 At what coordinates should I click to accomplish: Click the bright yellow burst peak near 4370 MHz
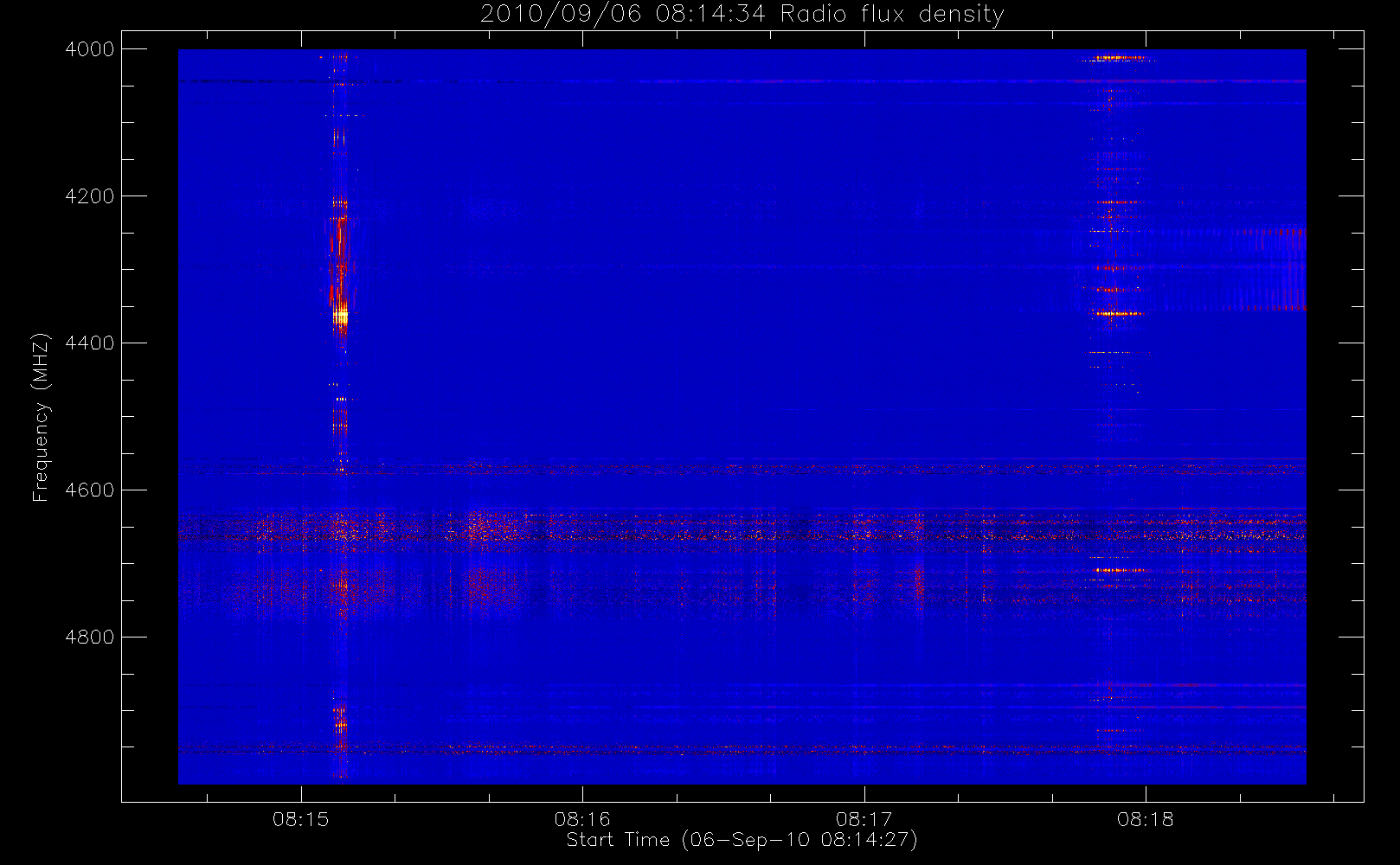341,317
